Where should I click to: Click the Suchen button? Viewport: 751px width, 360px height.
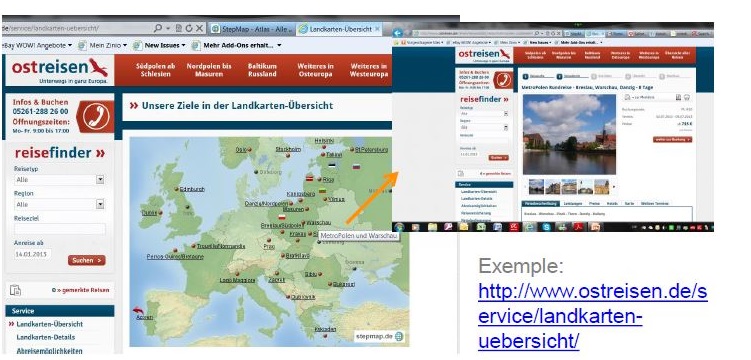87,260
